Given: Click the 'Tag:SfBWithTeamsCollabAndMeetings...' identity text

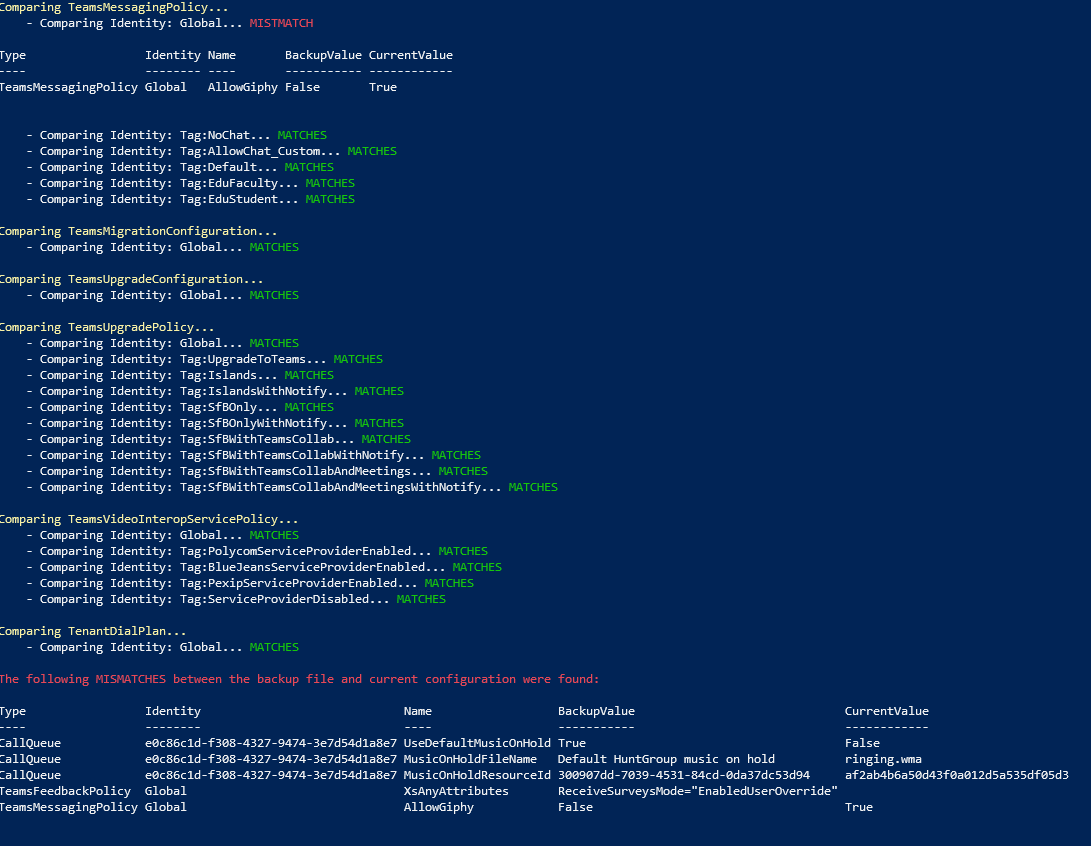Looking at the screenshot, I should pos(305,471).
